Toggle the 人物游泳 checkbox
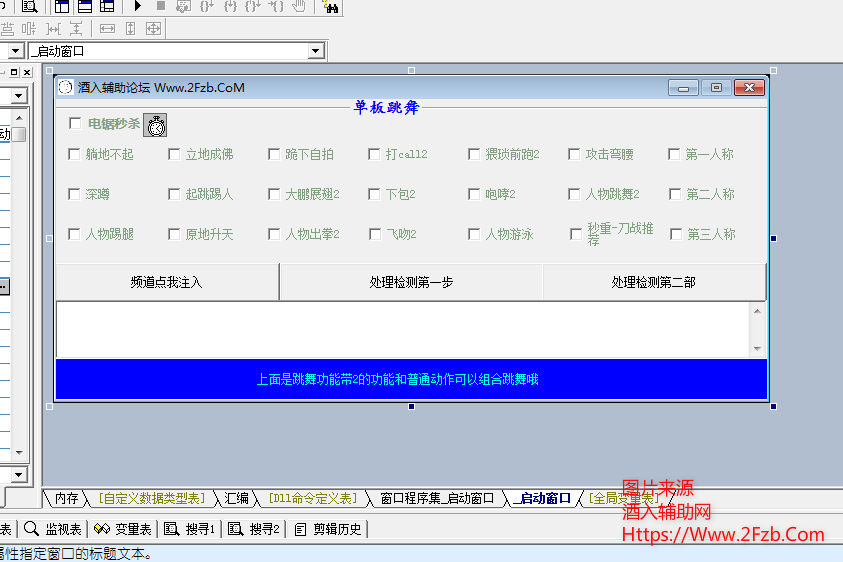Image resolution: width=843 pixels, height=562 pixels. tap(474, 234)
